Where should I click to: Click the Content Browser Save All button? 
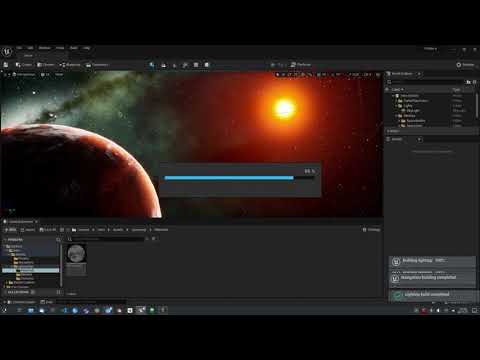(x=48, y=230)
